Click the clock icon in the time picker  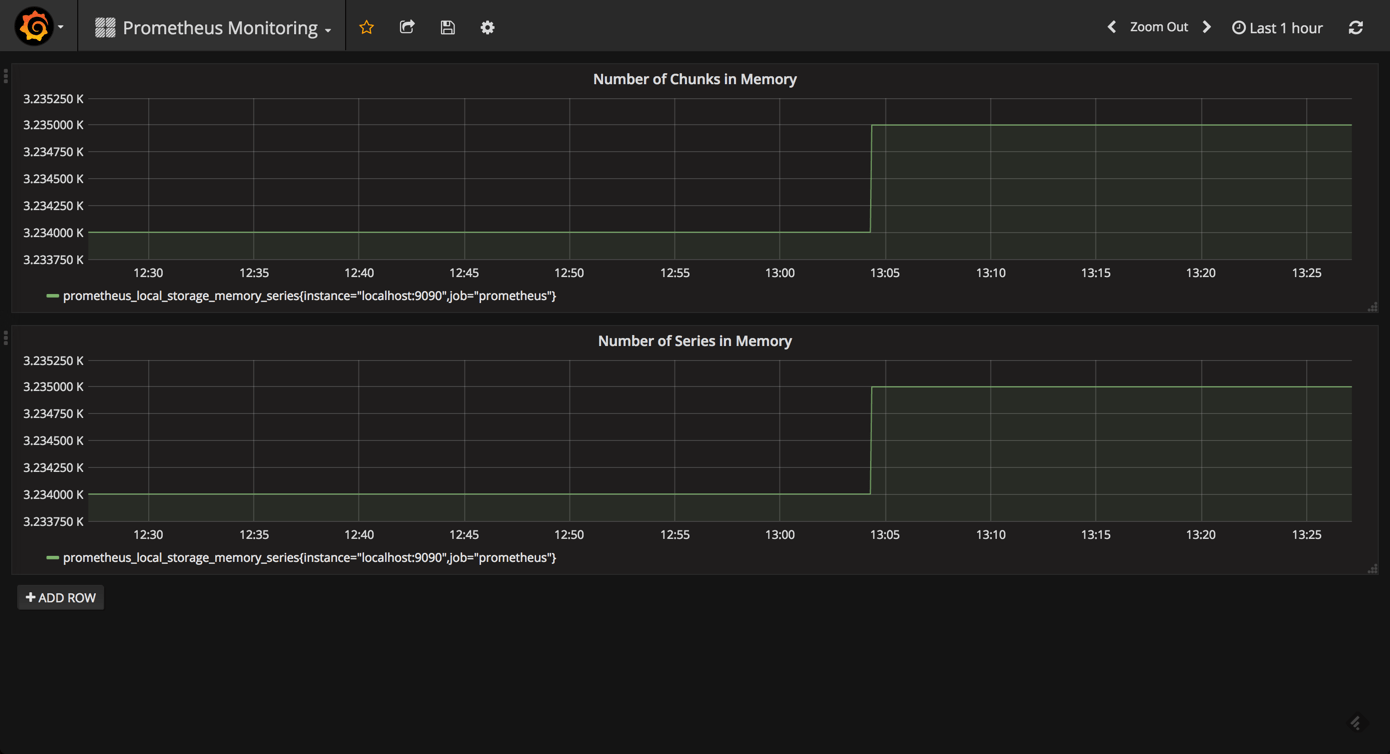coord(1240,27)
